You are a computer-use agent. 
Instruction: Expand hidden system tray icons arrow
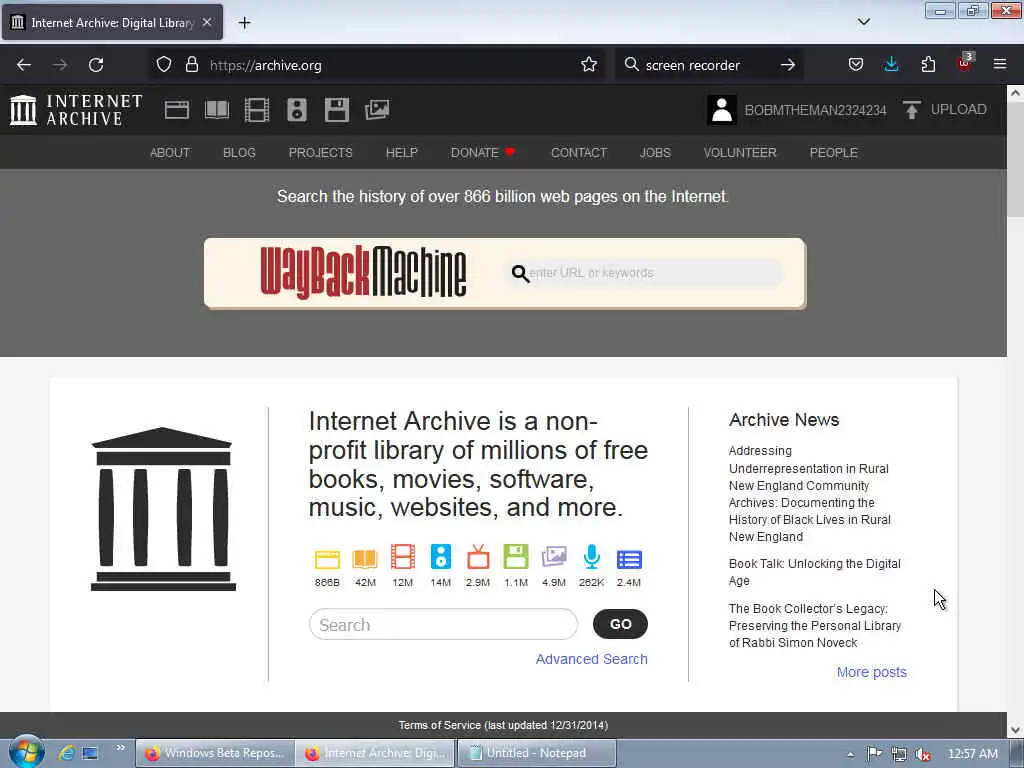pos(850,754)
